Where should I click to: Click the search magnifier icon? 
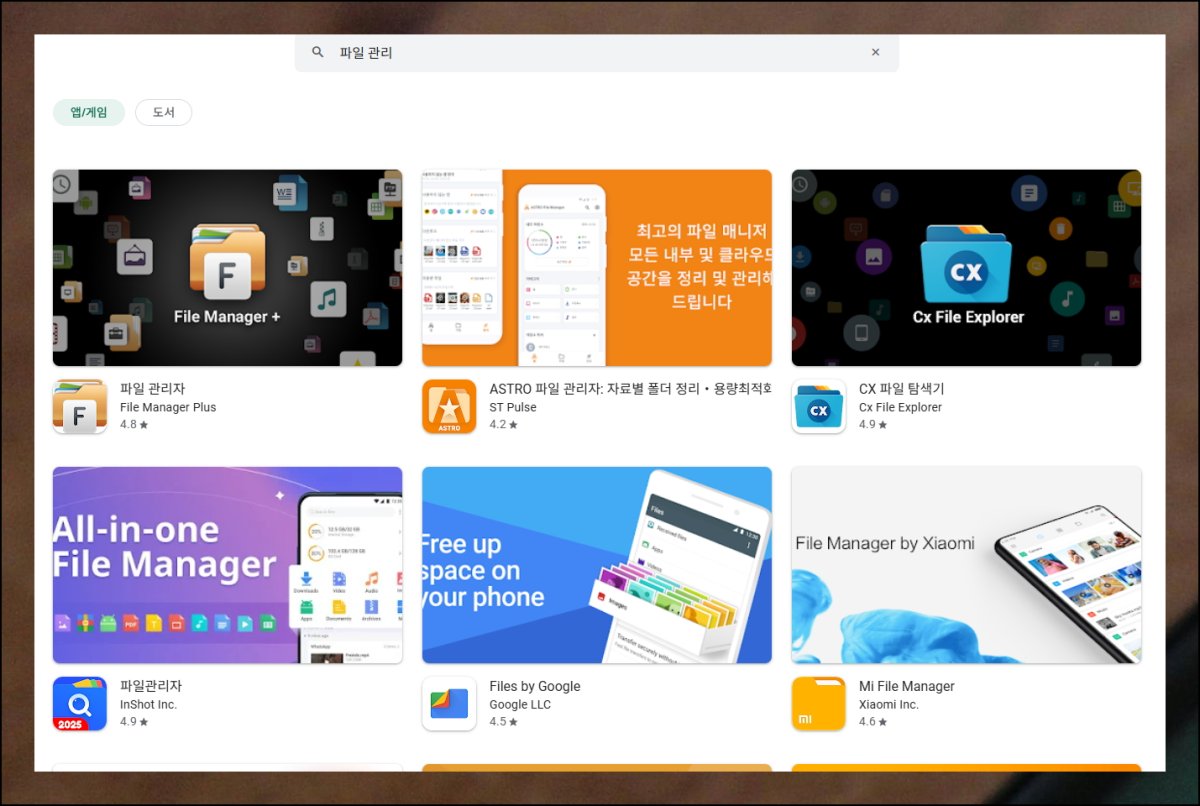coord(318,52)
